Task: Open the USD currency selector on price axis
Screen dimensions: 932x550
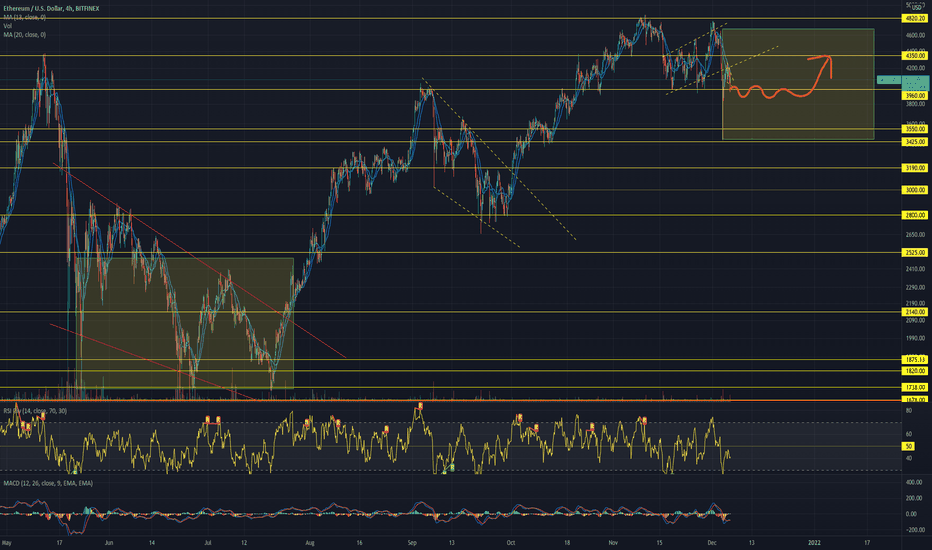Action: pyautogui.click(x=916, y=8)
